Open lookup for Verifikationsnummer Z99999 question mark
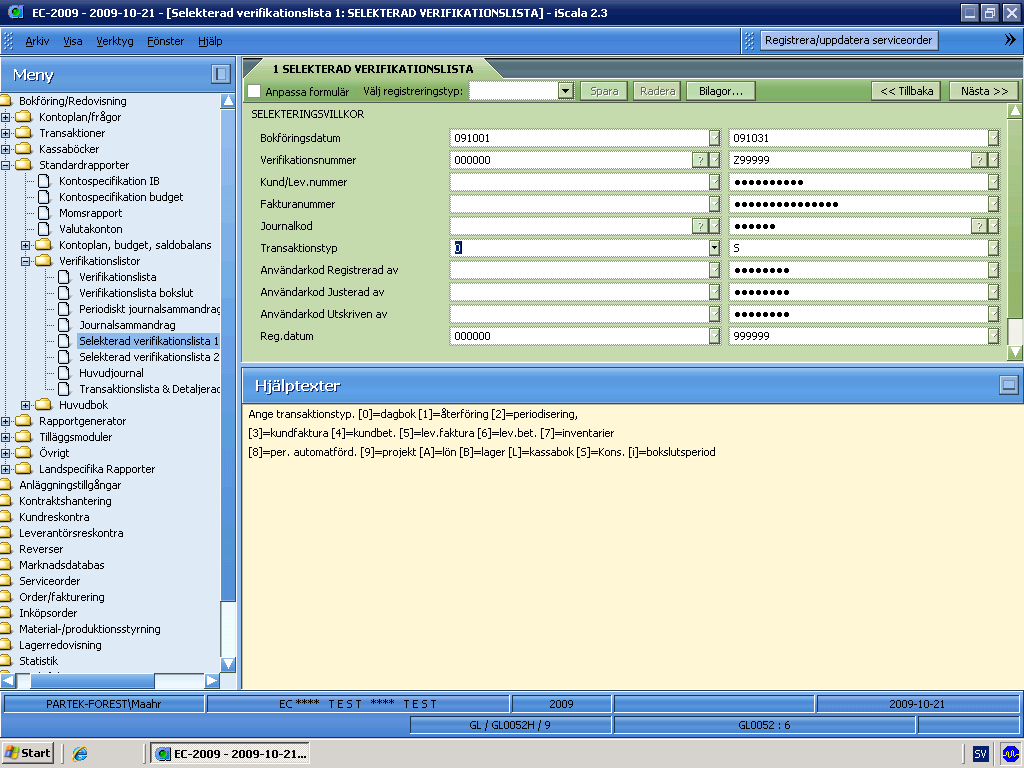The width and height of the screenshot is (1024, 768). click(978, 160)
